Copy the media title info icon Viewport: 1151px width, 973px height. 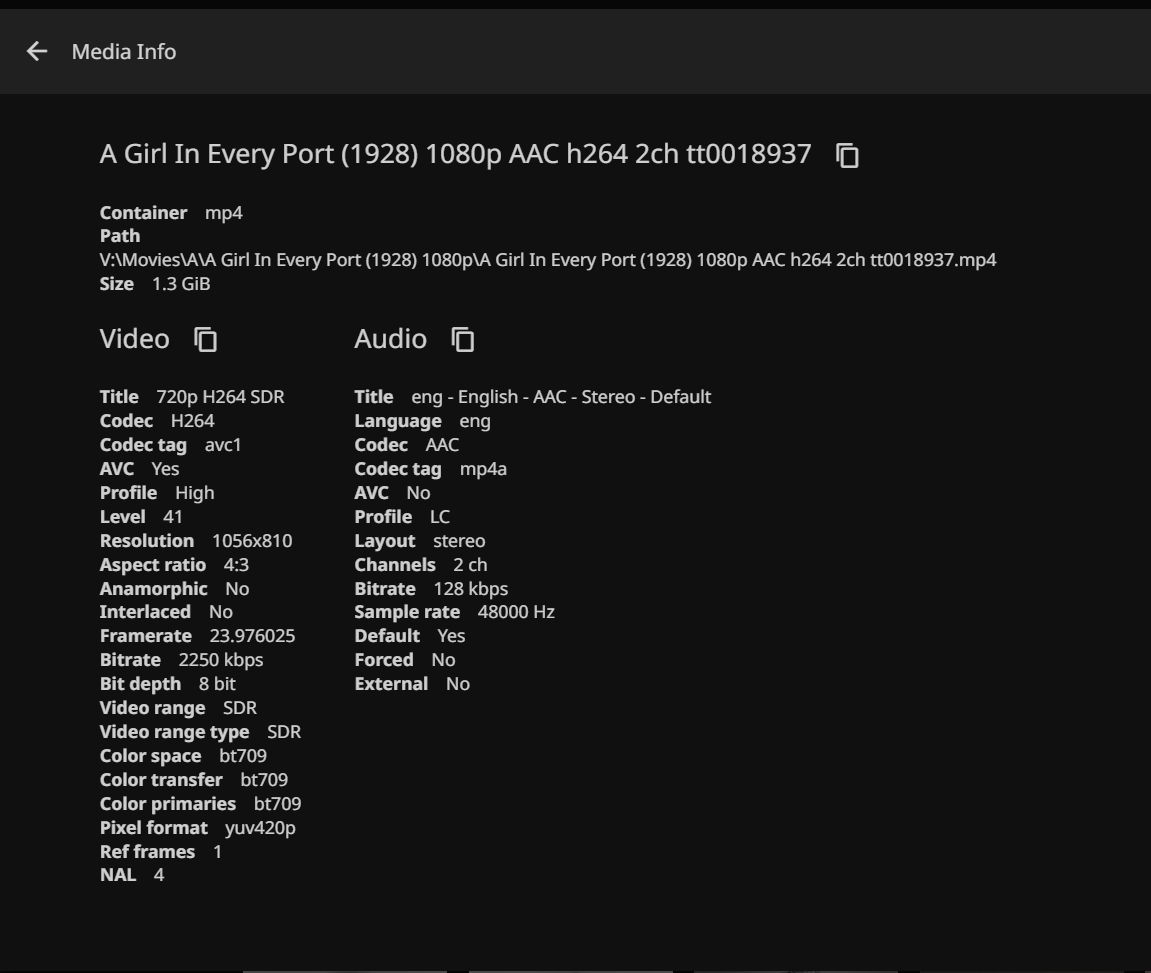pos(848,156)
